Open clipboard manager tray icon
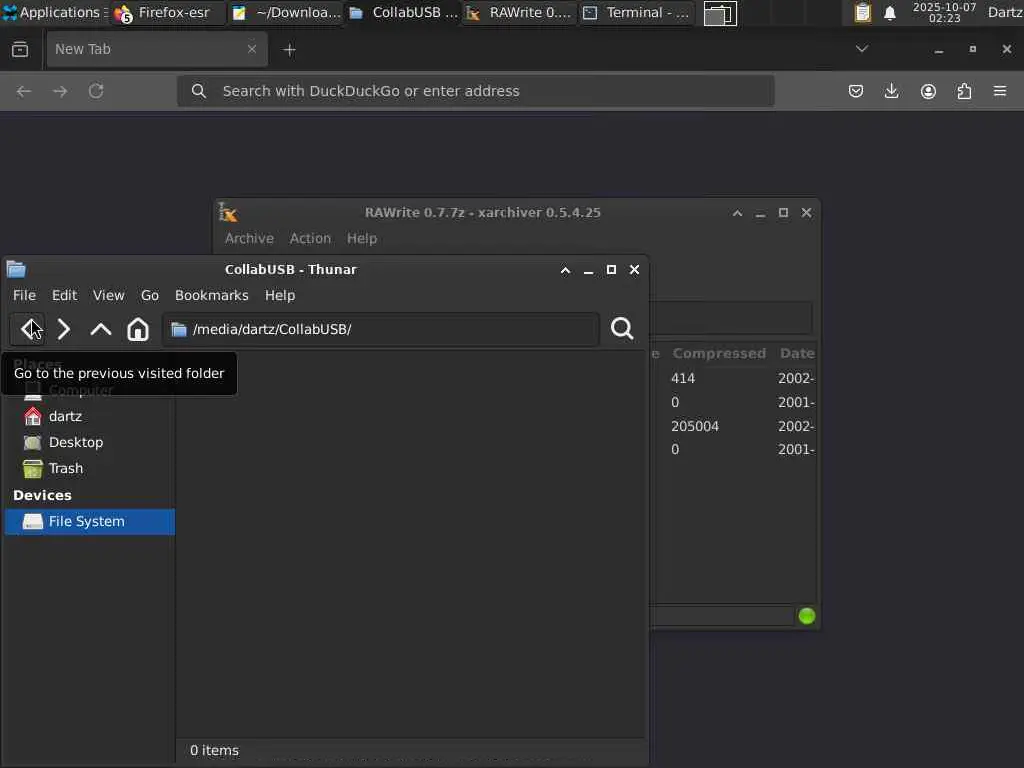1024x768 pixels. (x=863, y=12)
